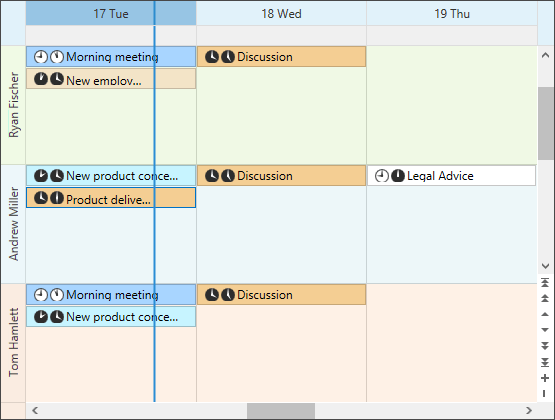Image resolution: width=555 pixels, height=420 pixels.
Task: Click the scroll up chevron
Action: pyautogui.click(x=545, y=55)
